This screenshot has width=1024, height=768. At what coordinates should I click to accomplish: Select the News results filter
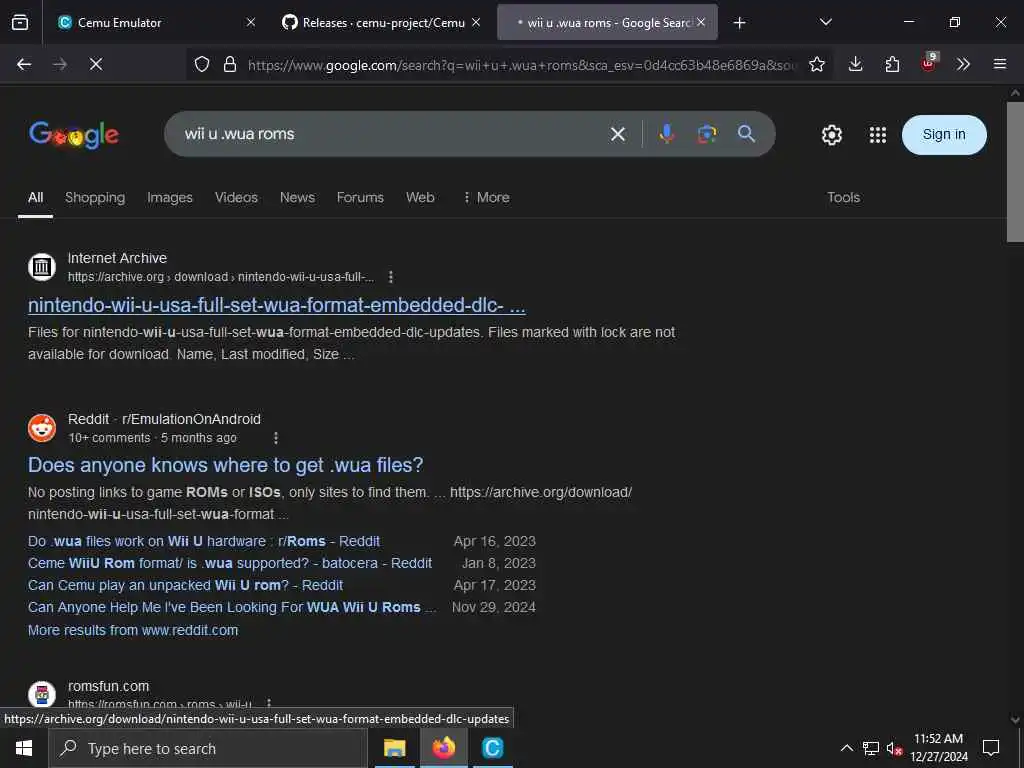tap(297, 197)
